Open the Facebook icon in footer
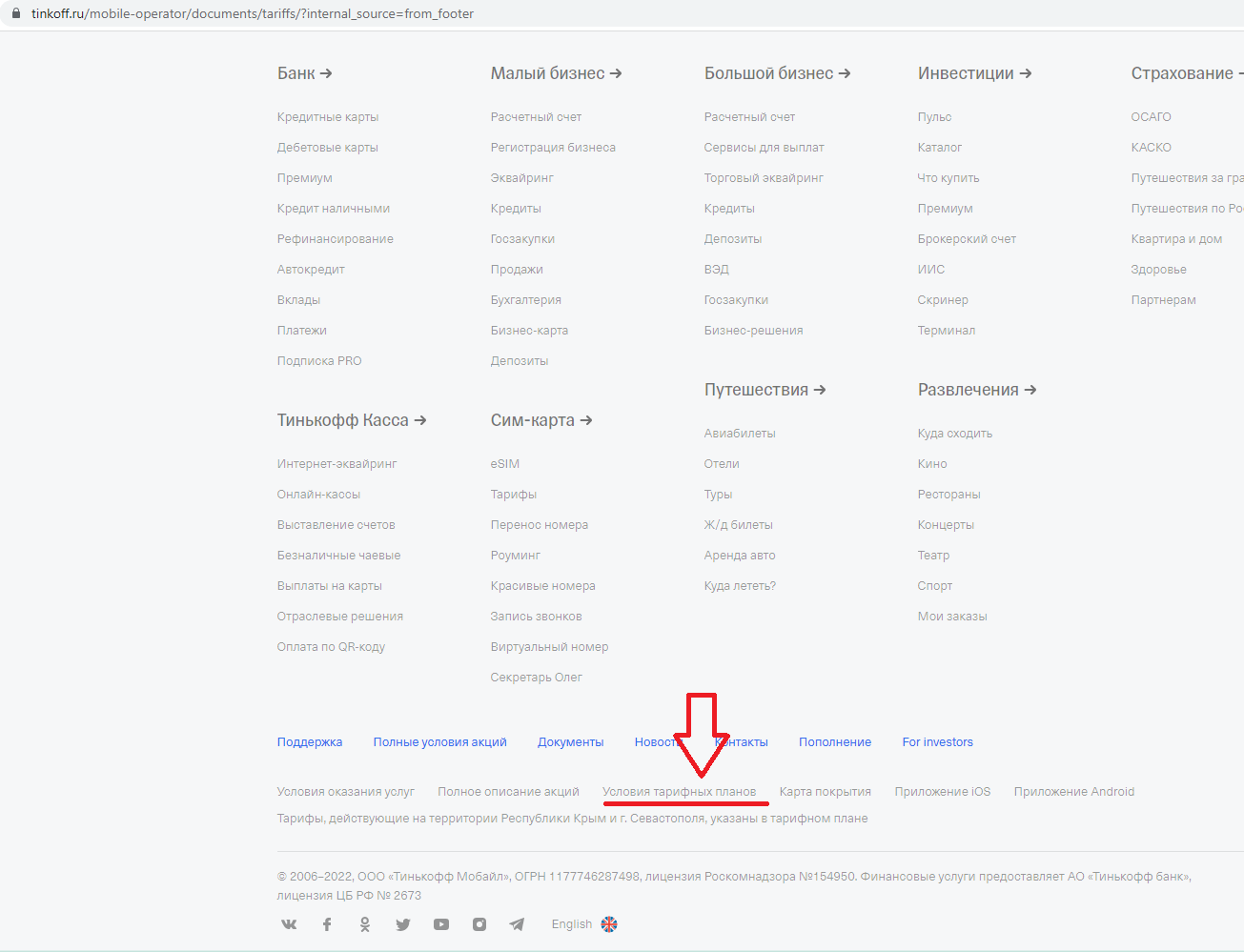This screenshot has width=1244, height=952. (327, 924)
